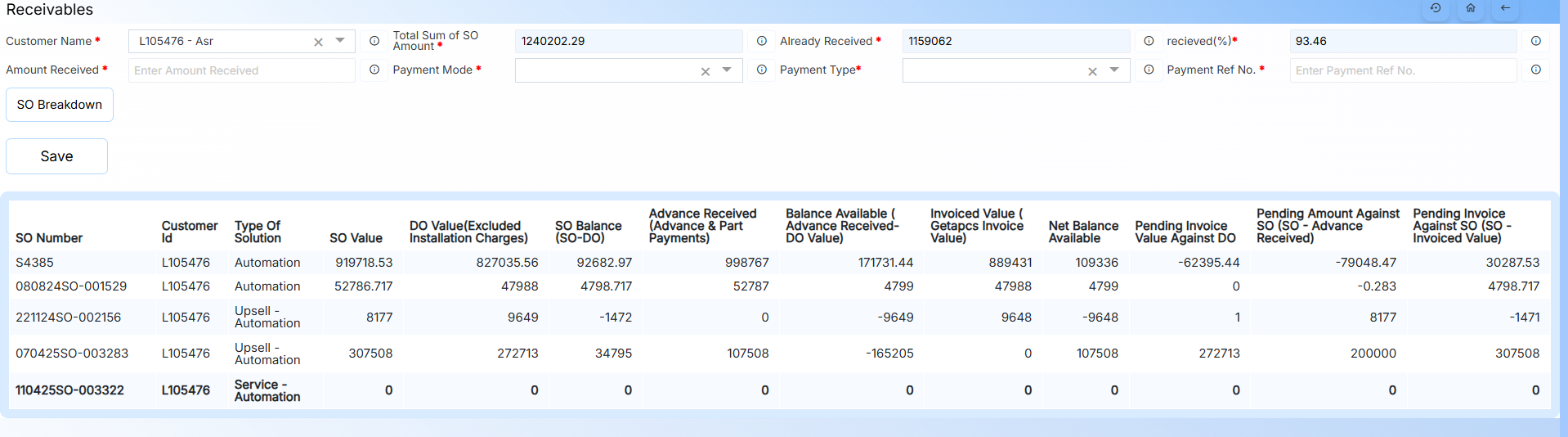Focus the Amount Received input field
Viewport: 1568px width, 437px height.
(241, 70)
